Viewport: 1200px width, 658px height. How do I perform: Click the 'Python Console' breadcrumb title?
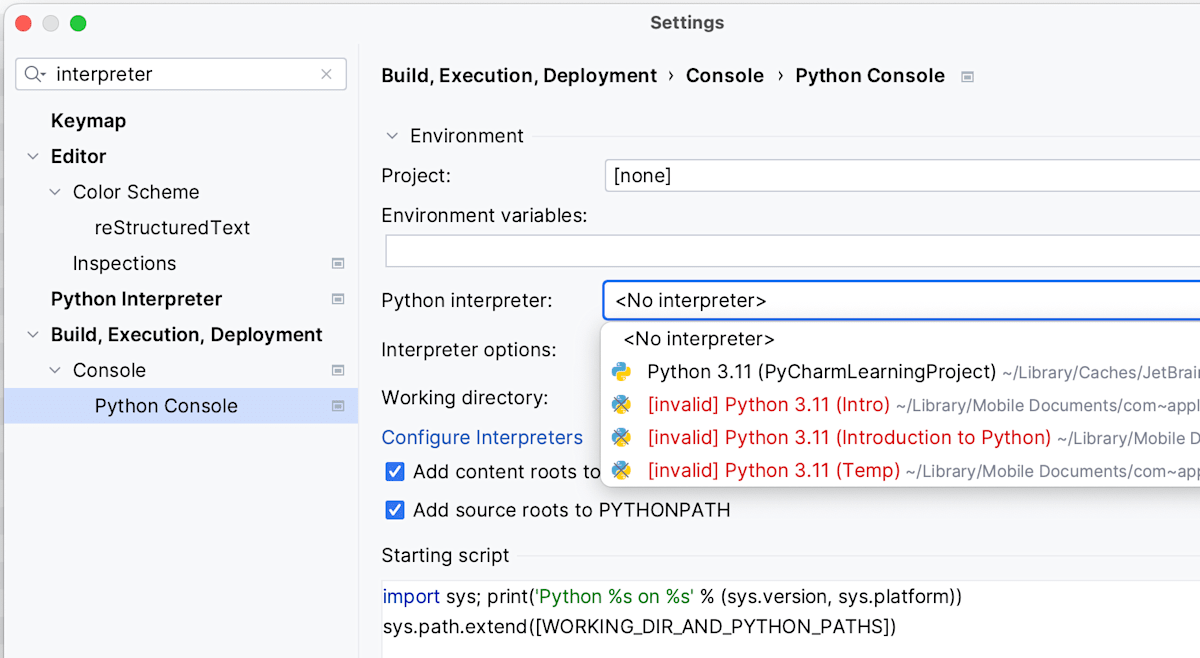pos(870,76)
